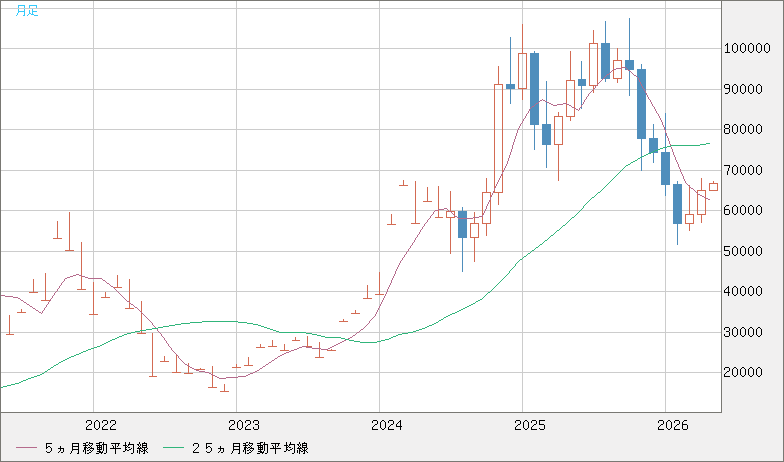This screenshot has width=784, height=462.
Task: Click the 100000 price axis label
Action: click(x=747, y=48)
